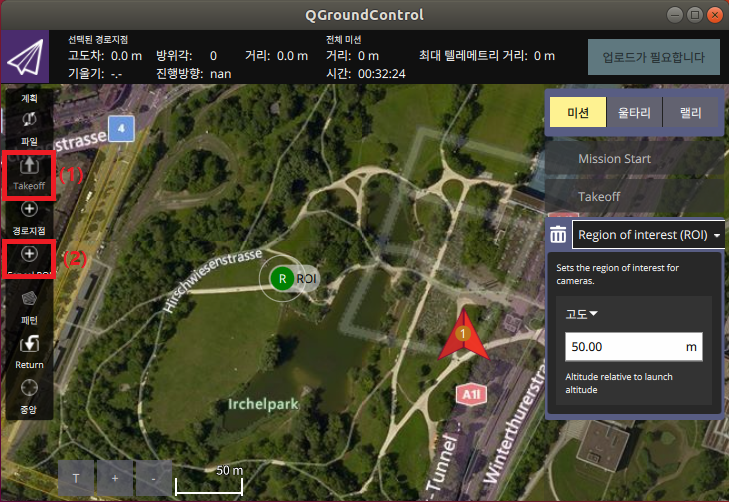This screenshot has height=502, width=729.
Task: Select the Mission Start item
Action: (635, 158)
